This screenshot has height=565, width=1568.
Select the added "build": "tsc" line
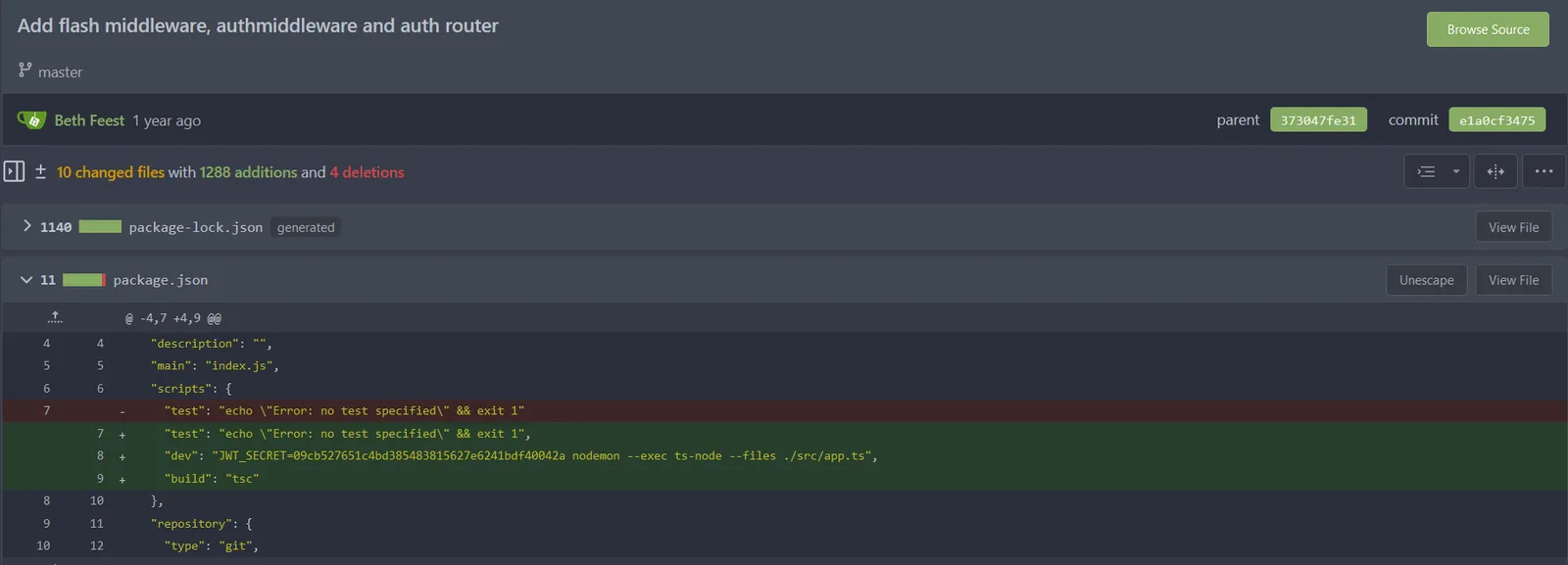pos(784,479)
